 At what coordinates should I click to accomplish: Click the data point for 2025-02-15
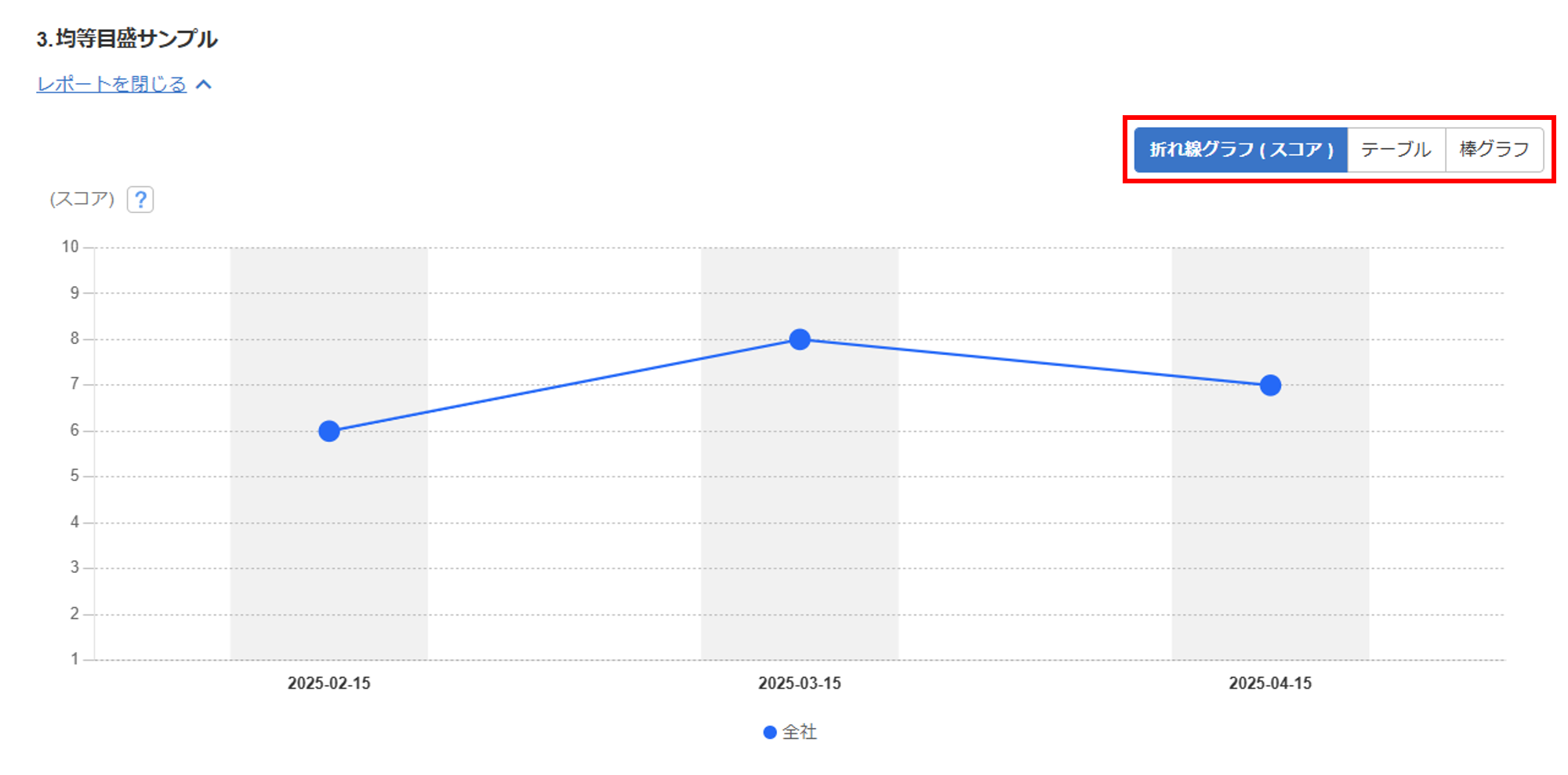[x=329, y=431]
